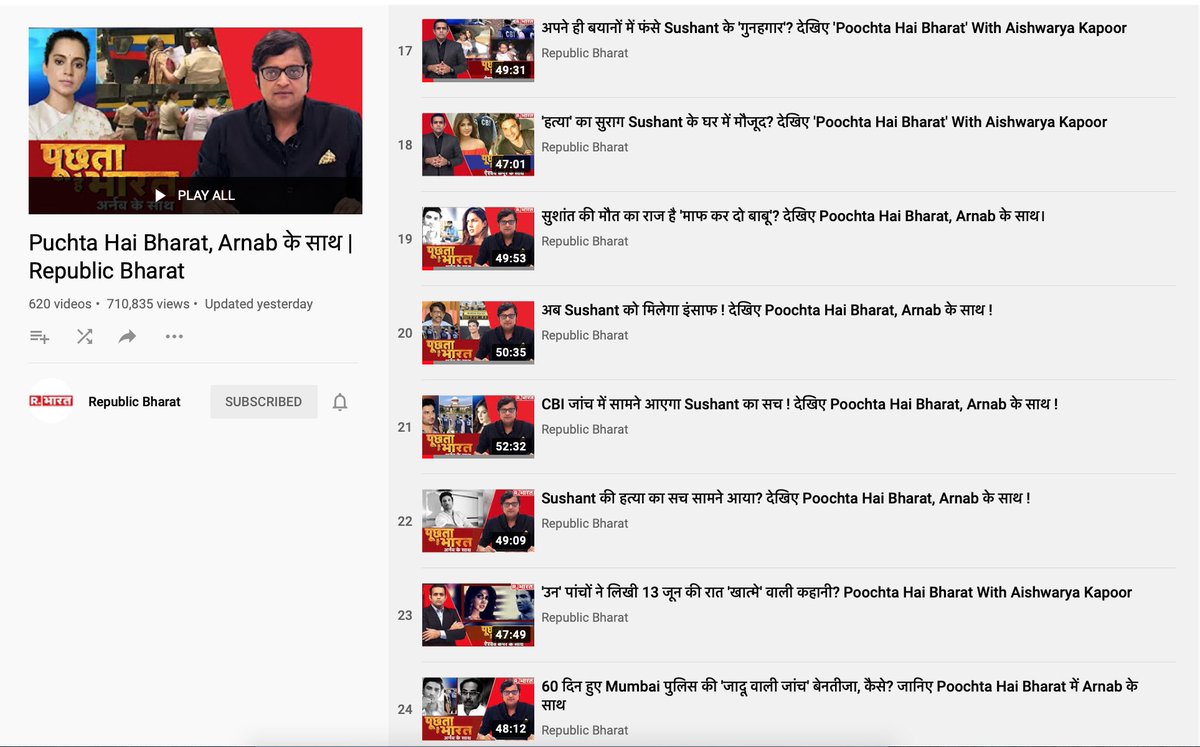Click the "710,835 views" text
Image resolution: width=1200 pixels, height=747 pixels.
148,304
